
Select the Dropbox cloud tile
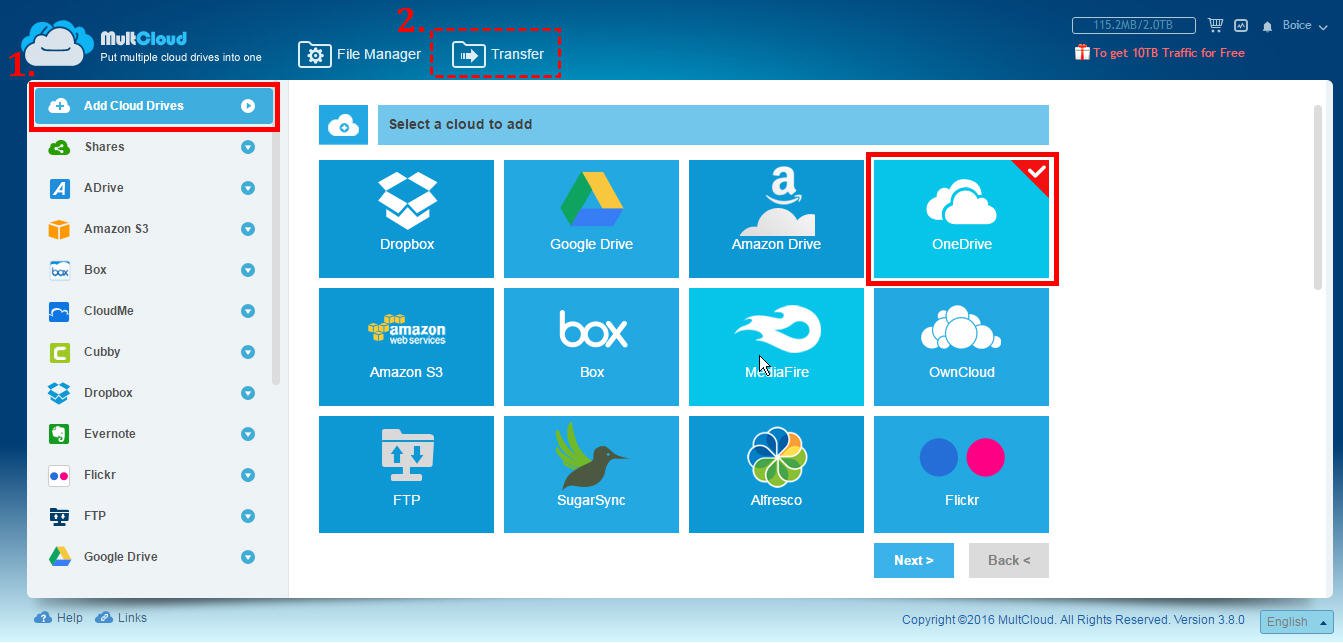(x=406, y=219)
